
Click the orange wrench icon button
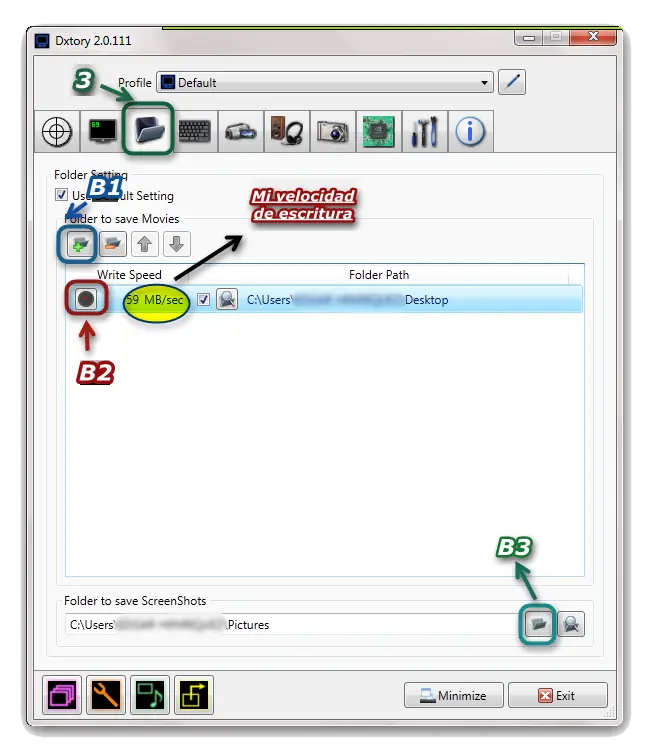pos(106,695)
